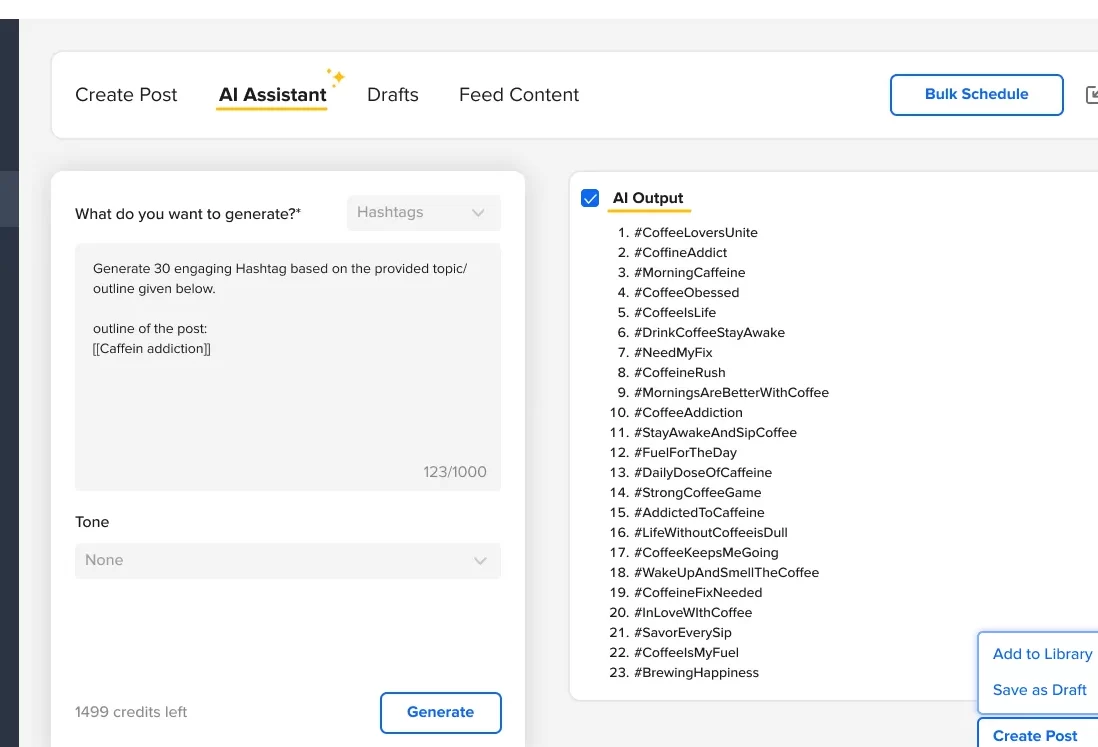
Task: Go to the Feed Content tab
Action: point(519,95)
